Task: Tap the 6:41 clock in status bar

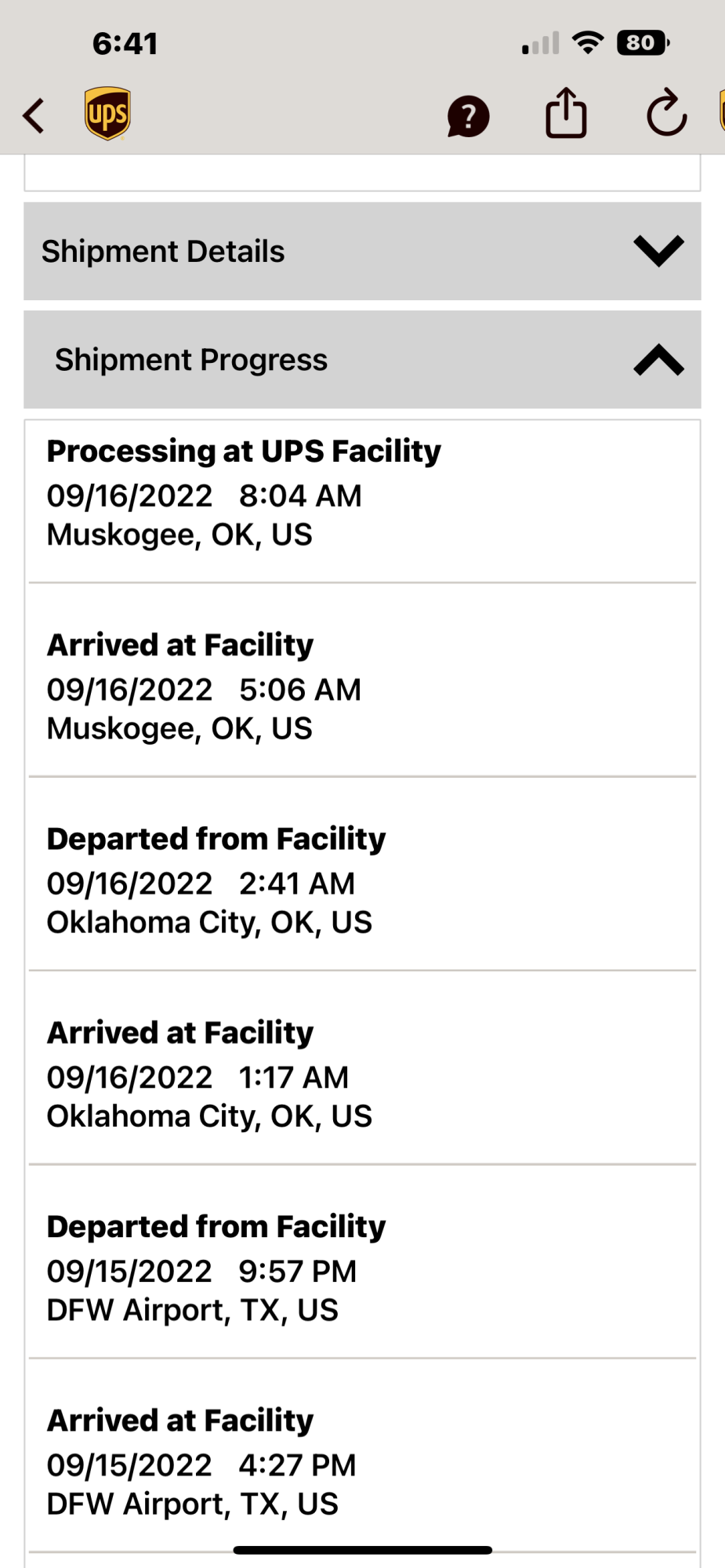Action: tap(125, 44)
